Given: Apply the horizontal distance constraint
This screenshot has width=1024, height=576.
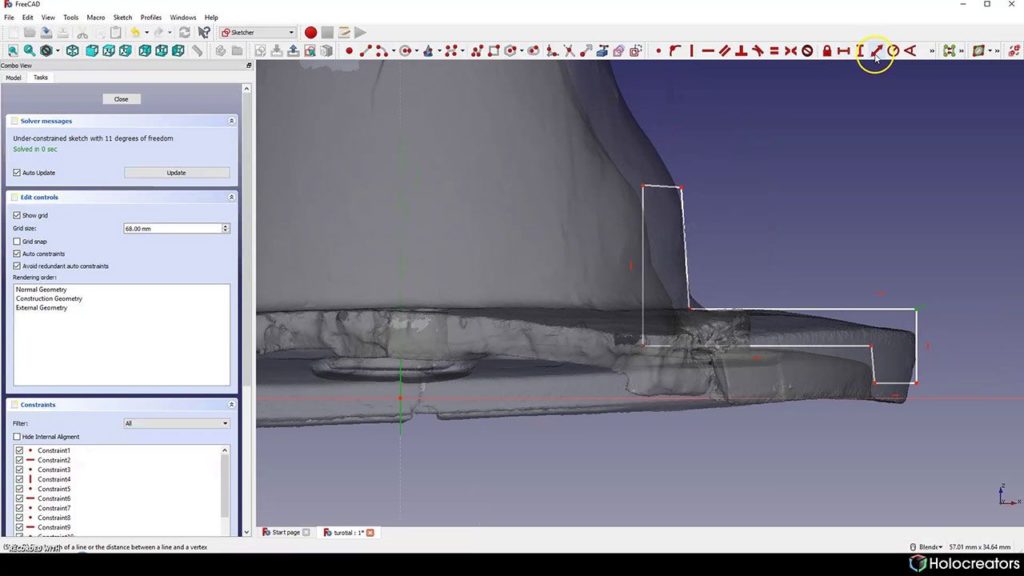Looking at the screenshot, I should click(x=843, y=51).
